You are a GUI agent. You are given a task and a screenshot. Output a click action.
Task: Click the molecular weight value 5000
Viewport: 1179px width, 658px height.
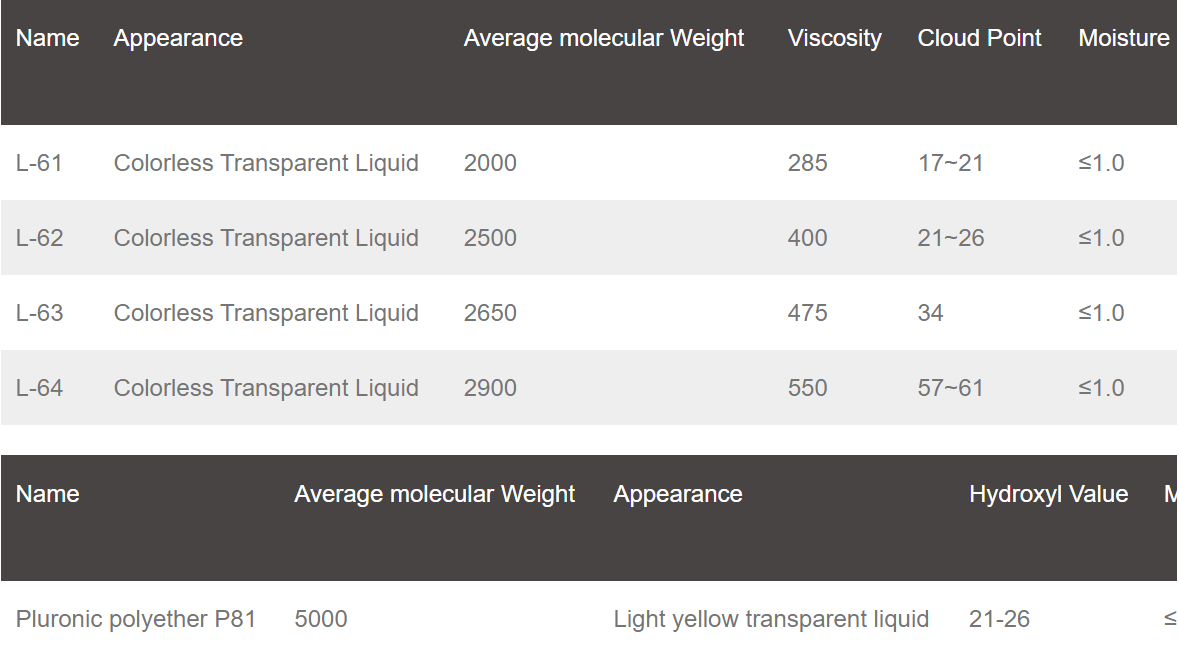tap(321, 619)
